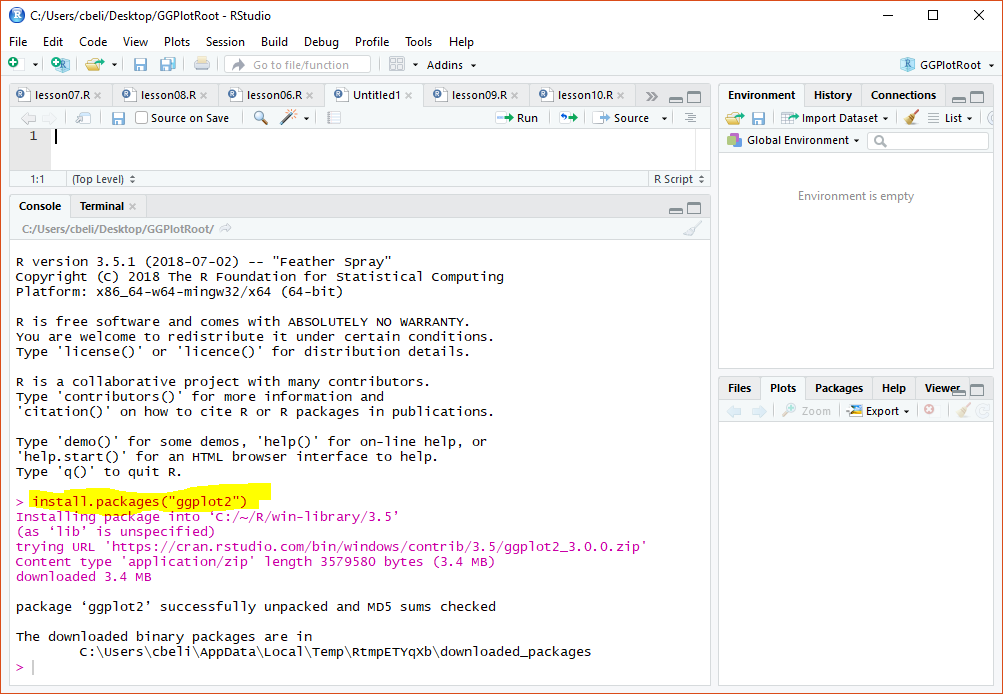Viewport: 1003px width, 694px height.
Task: Switch to the Packages tab
Action: click(838, 388)
